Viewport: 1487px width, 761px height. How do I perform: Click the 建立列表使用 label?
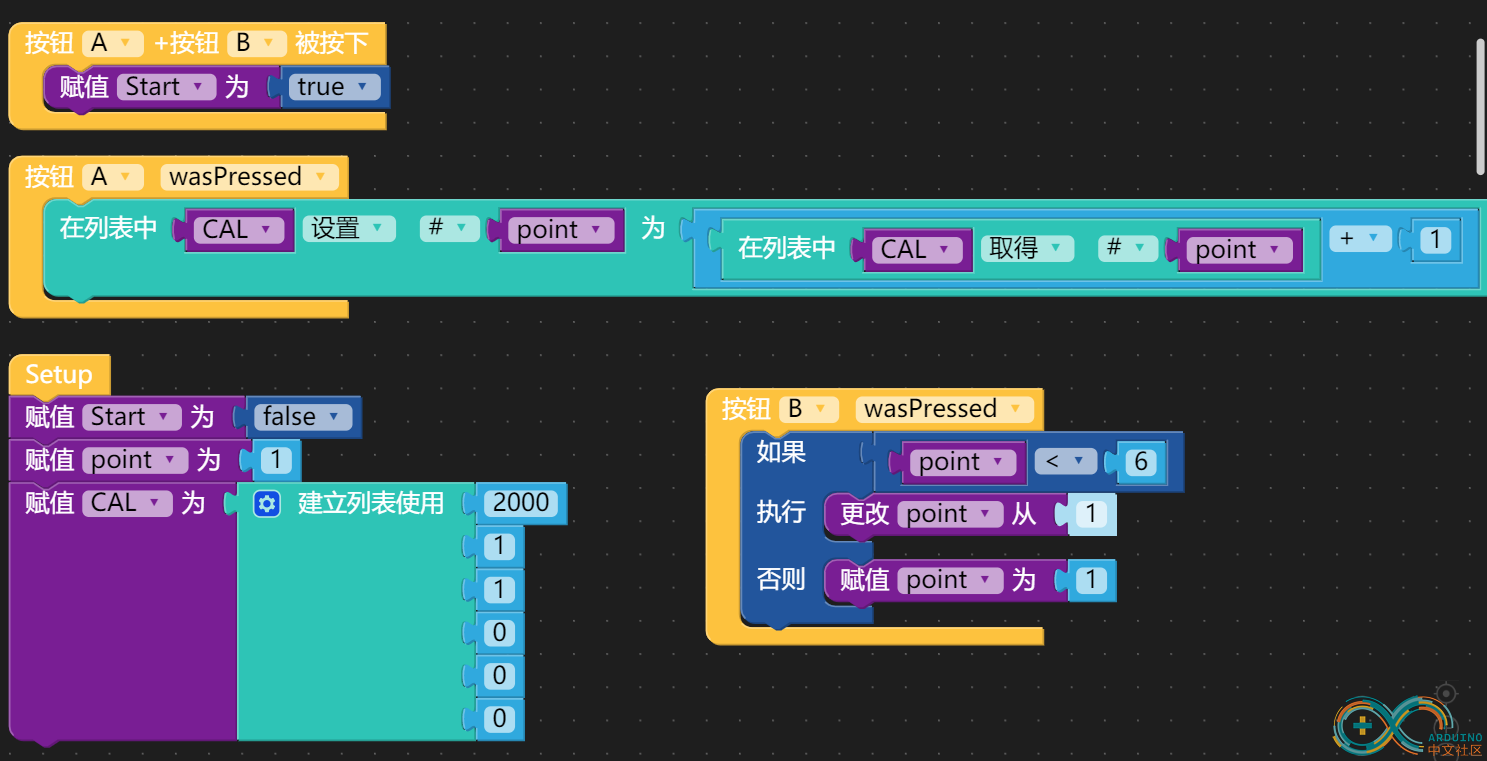tap(371, 503)
